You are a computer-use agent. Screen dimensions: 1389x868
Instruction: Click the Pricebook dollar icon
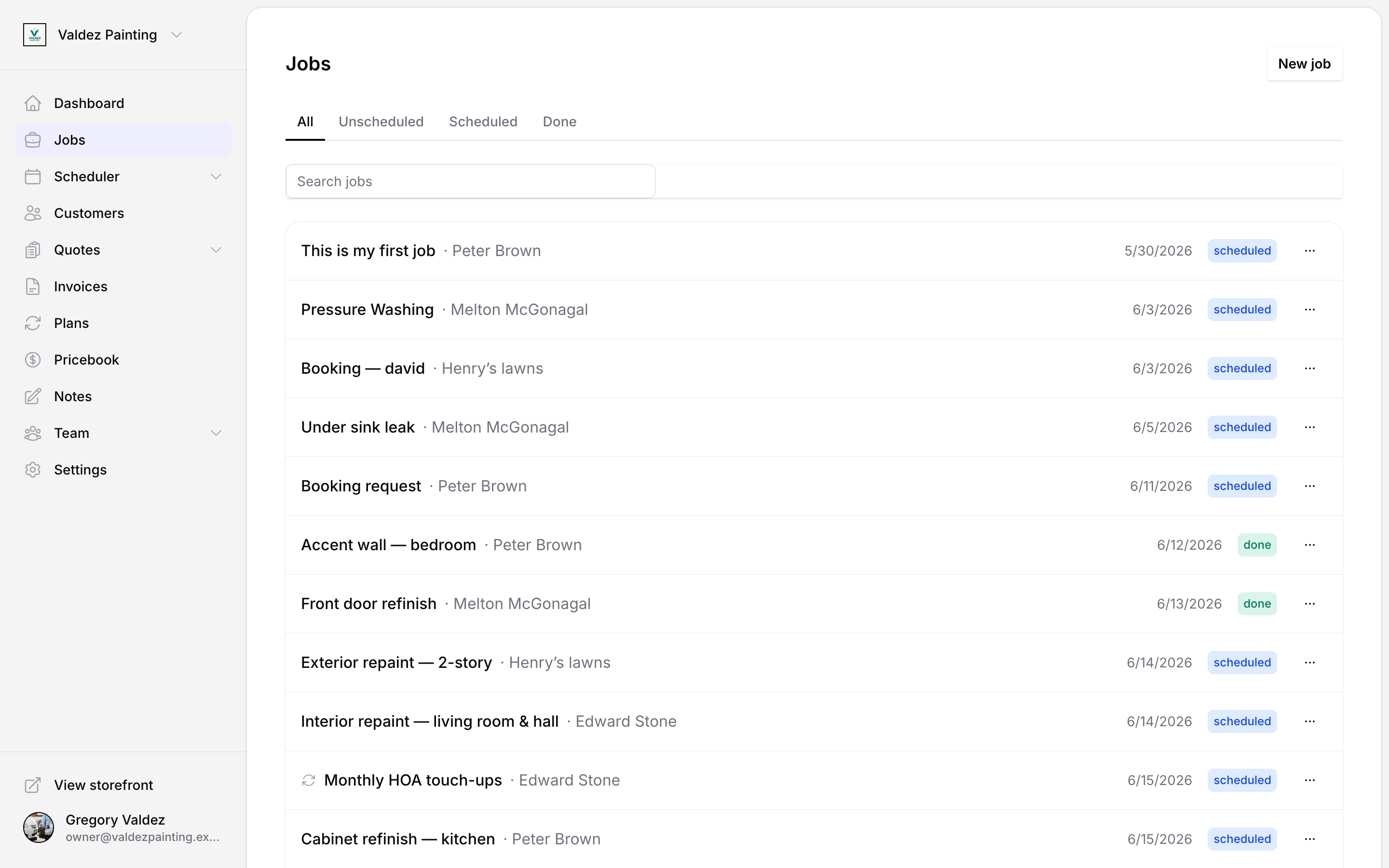33,360
